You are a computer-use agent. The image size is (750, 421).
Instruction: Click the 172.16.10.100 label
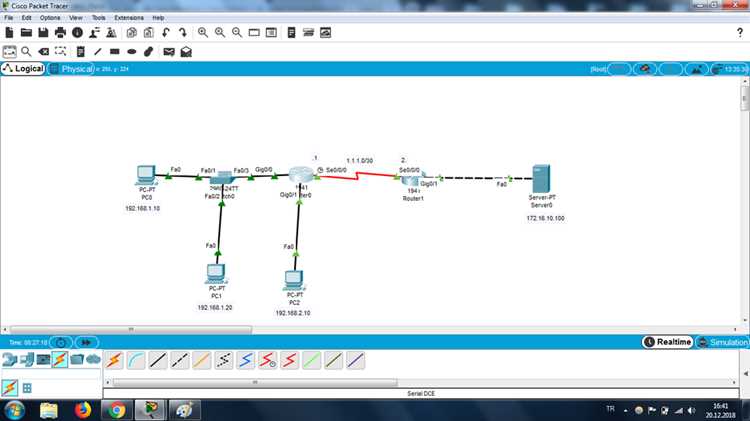(x=545, y=218)
